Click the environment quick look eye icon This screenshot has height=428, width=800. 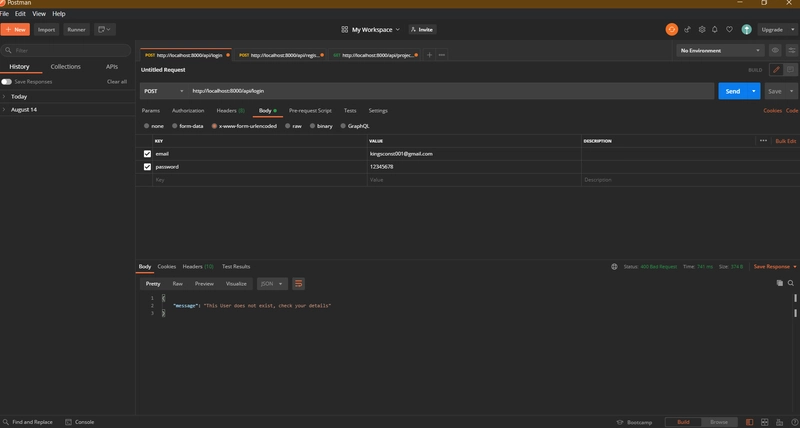pyautogui.click(x=775, y=51)
